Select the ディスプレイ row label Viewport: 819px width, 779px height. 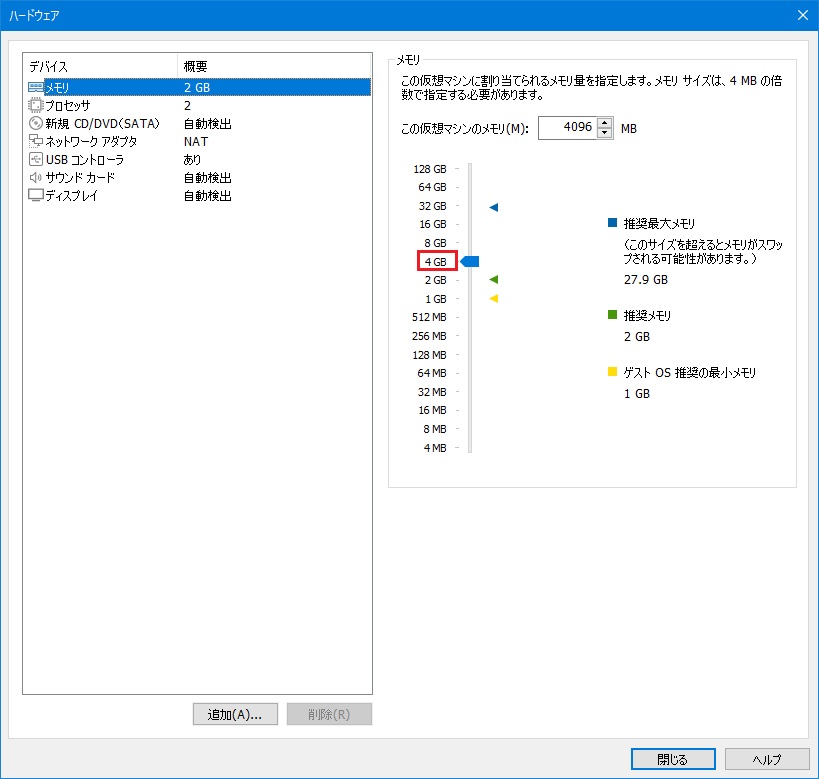pos(72,195)
